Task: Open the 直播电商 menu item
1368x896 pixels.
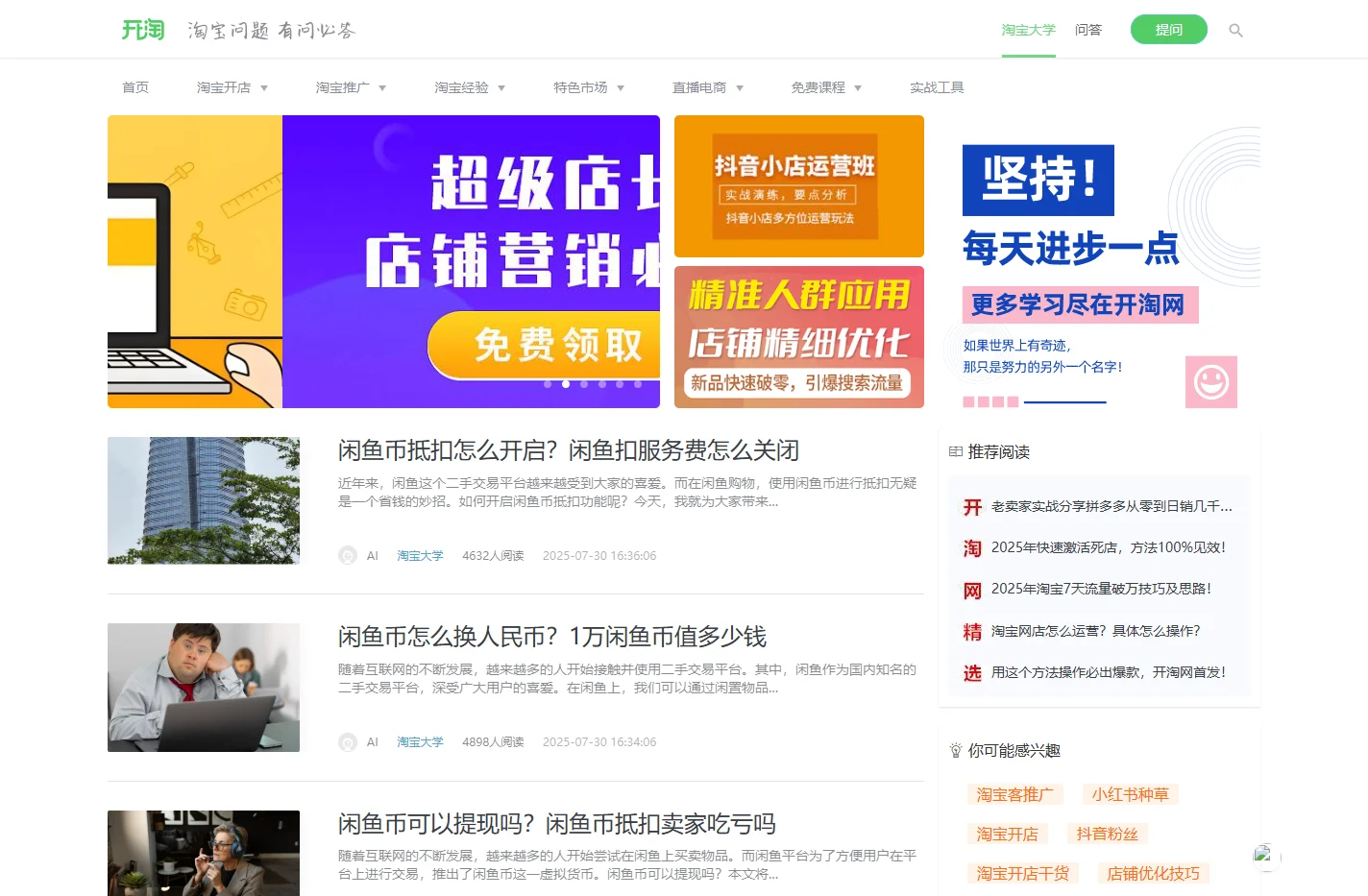Action: point(699,87)
